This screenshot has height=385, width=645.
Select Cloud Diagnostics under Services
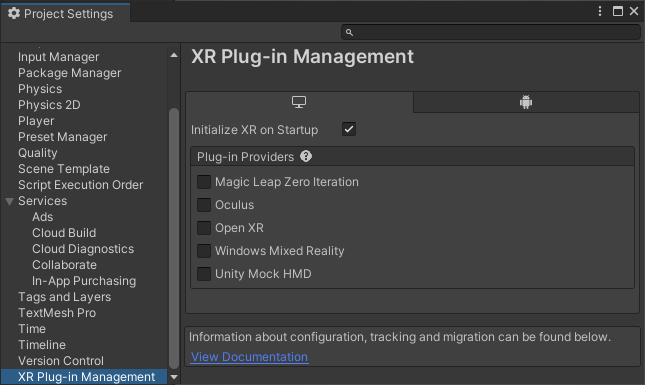pyautogui.click(x=83, y=249)
